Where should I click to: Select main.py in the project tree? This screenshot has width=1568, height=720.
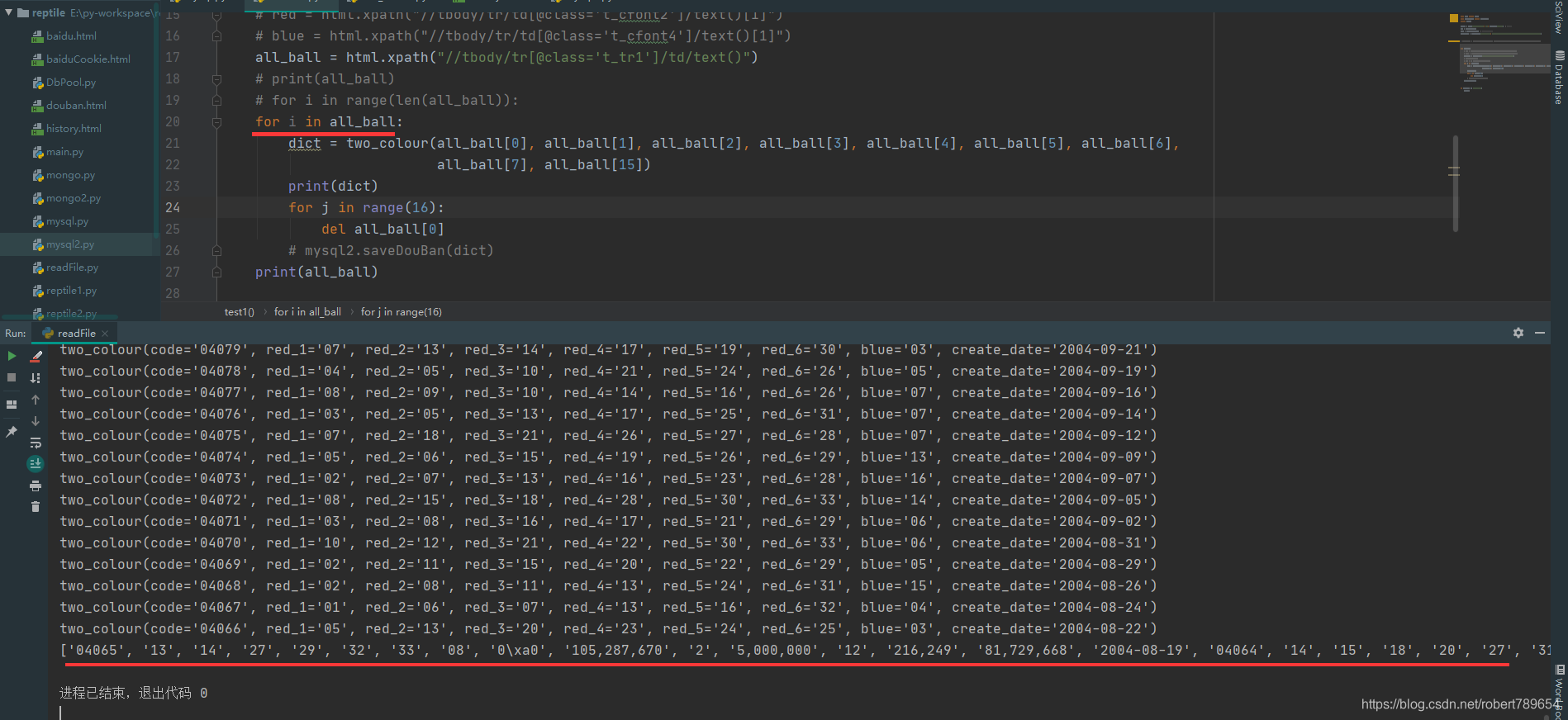click(64, 152)
